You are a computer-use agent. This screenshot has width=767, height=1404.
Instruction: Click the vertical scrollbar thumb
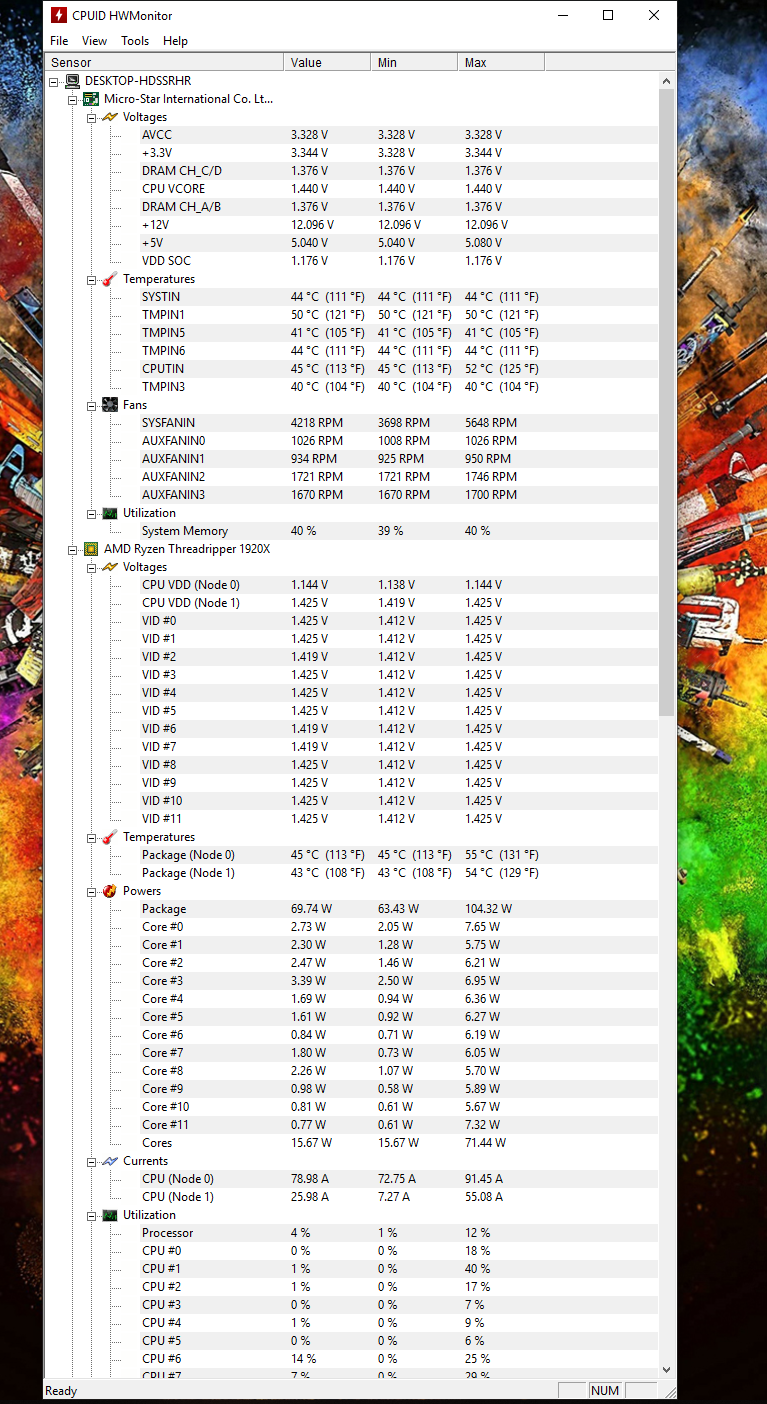click(667, 402)
